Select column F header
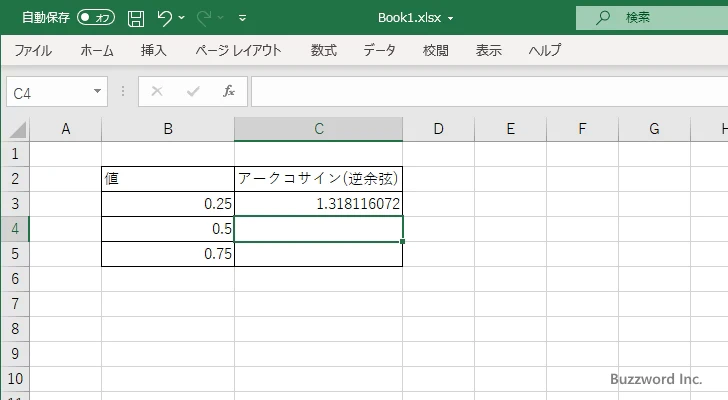Viewport: 728px width, 400px height. pos(582,129)
